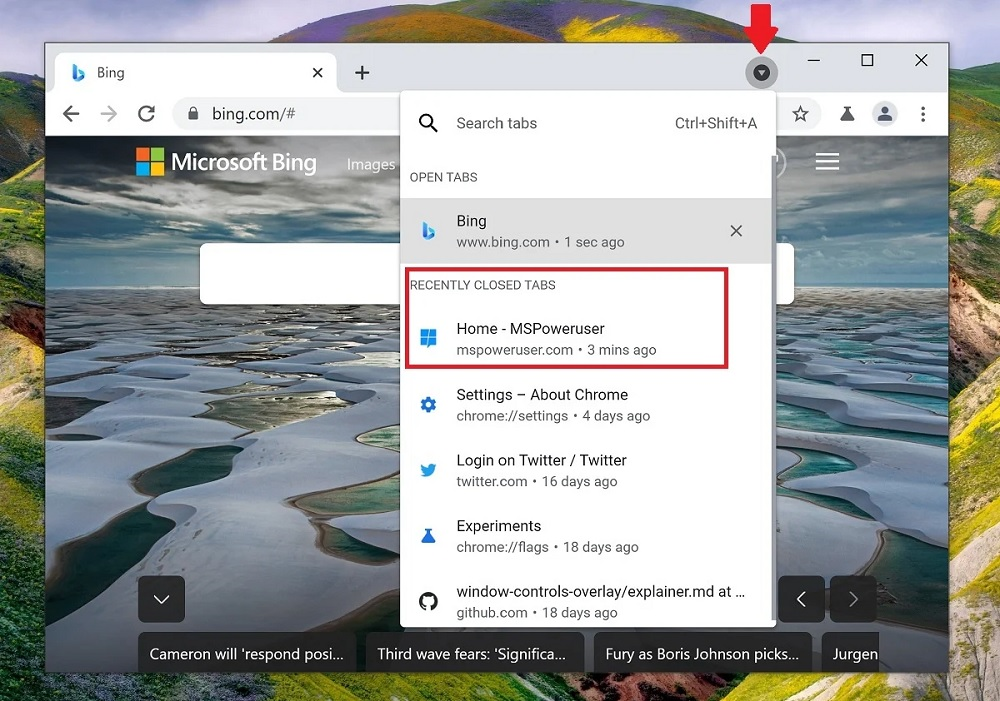Image resolution: width=1000 pixels, height=701 pixels.
Task: Open the Chrome three-dot menu
Action: pyautogui.click(x=923, y=114)
